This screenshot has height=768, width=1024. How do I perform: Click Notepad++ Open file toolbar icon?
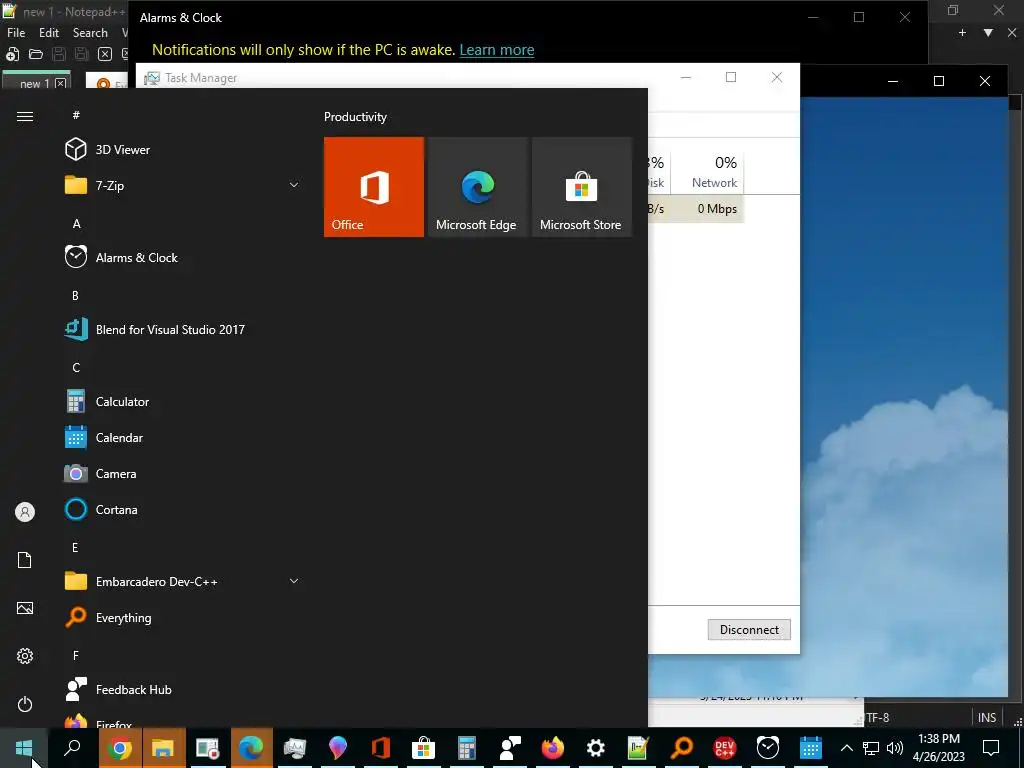coord(36,54)
